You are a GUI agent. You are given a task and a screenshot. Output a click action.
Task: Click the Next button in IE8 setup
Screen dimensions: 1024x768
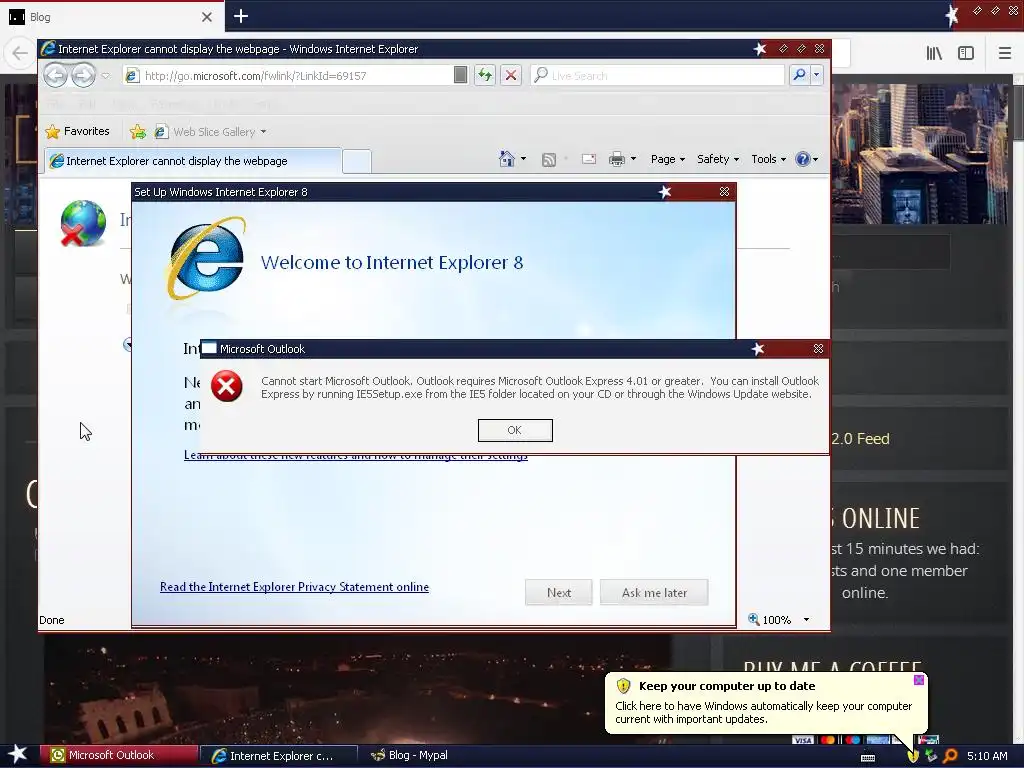tap(558, 592)
